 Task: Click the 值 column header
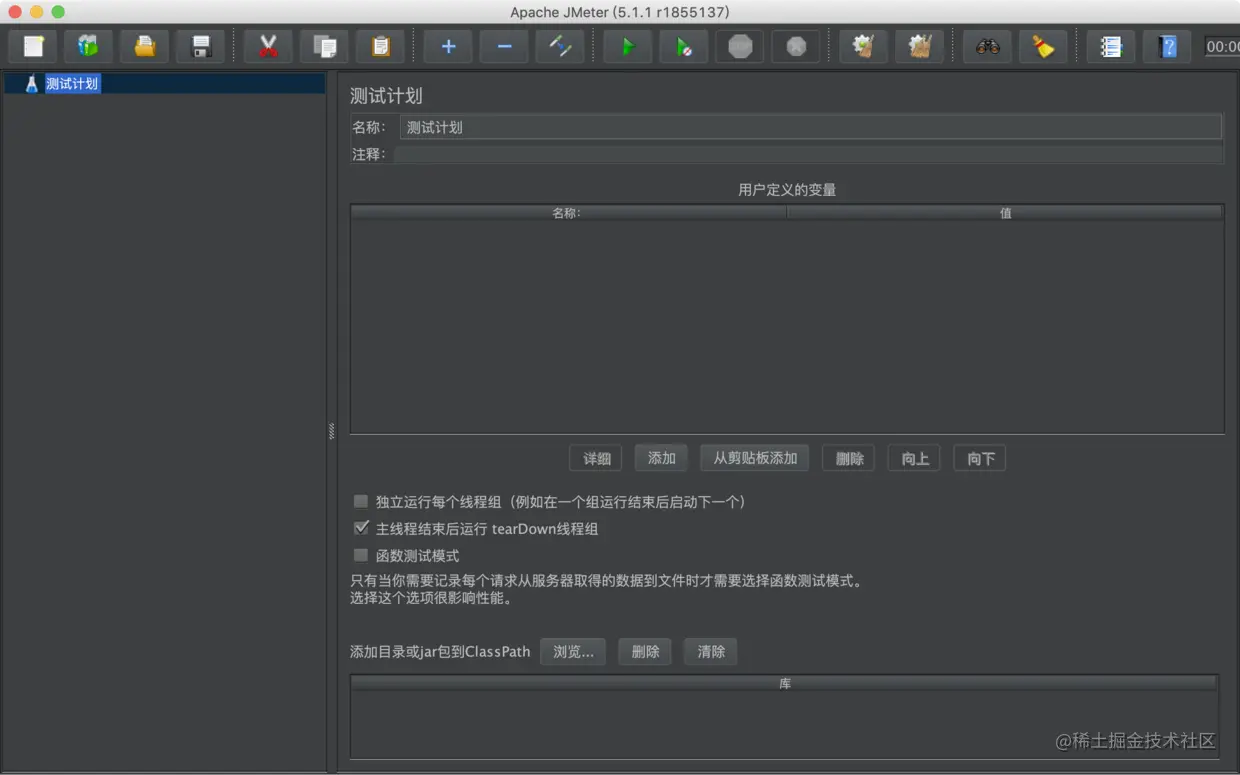click(x=1005, y=213)
